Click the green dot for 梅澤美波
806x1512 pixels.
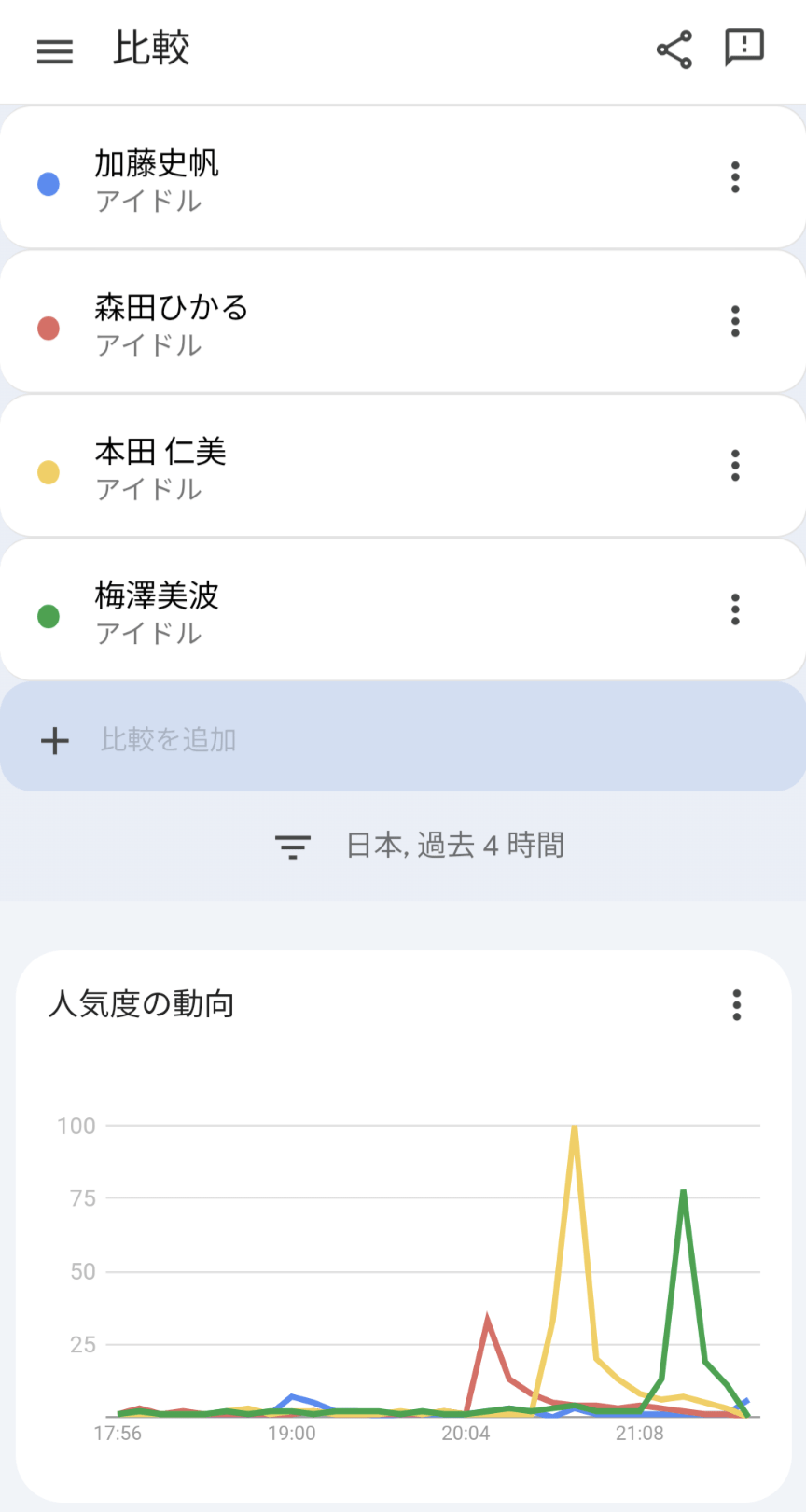click(x=49, y=616)
